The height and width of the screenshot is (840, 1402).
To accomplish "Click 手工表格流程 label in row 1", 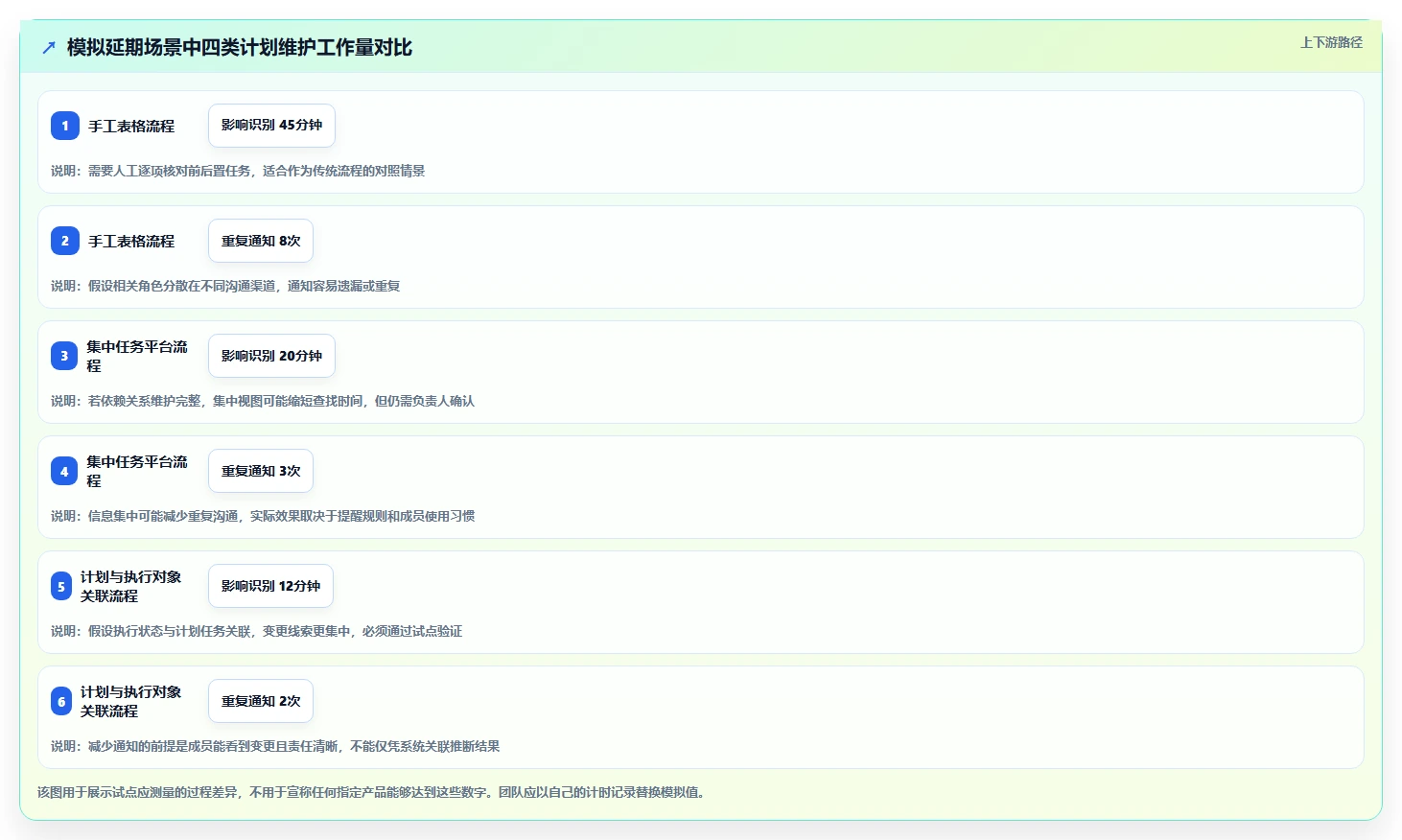I will click(x=131, y=126).
